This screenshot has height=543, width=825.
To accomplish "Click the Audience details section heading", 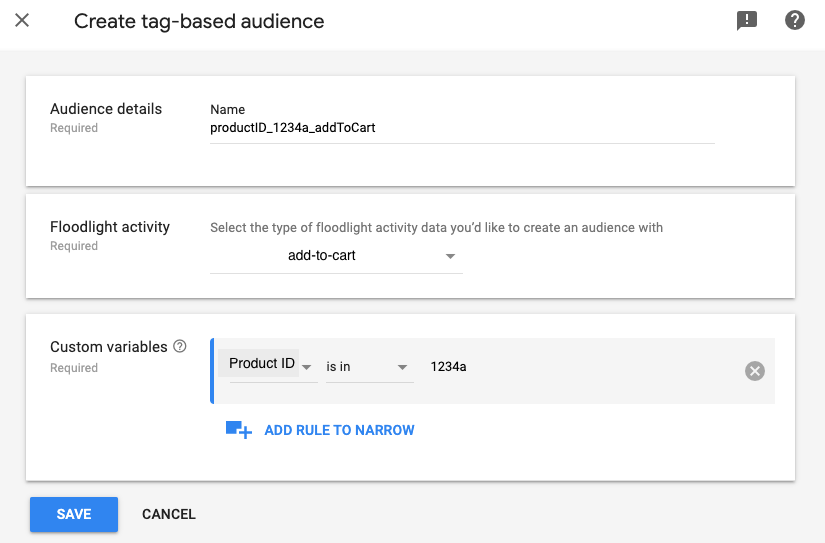I will coord(106,109).
